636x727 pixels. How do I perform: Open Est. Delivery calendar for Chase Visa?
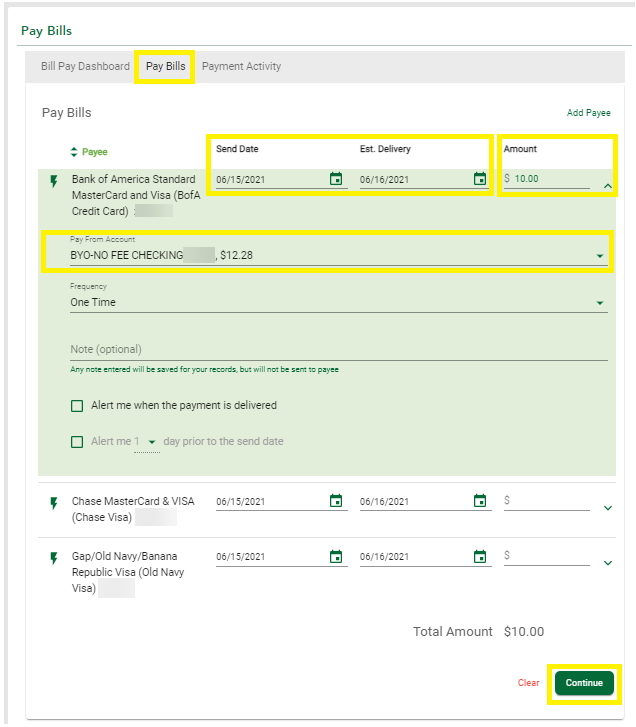click(x=480, y=501)
